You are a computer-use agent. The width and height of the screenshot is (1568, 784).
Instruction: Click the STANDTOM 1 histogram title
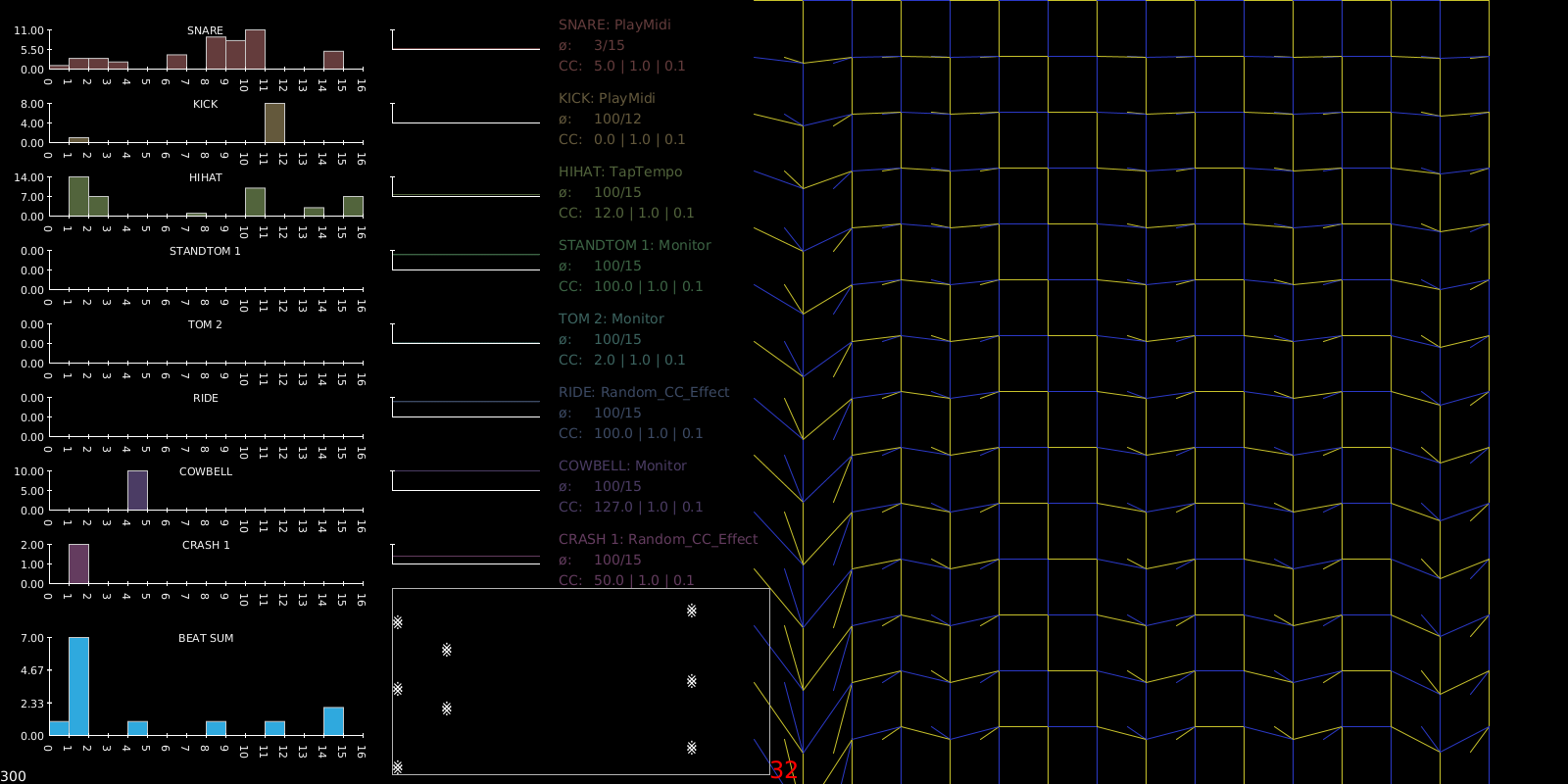(205, 251)
